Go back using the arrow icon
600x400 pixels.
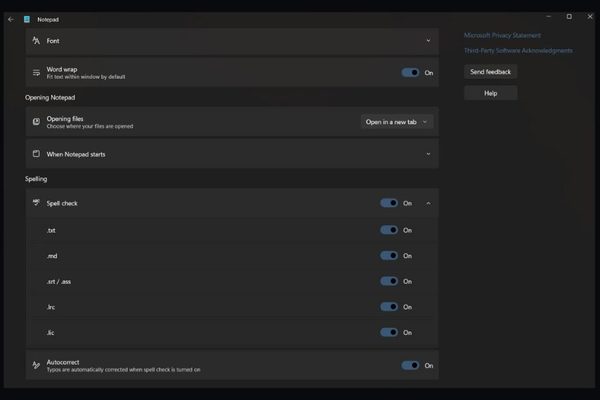pyautogui.click(x=11, y=19)
